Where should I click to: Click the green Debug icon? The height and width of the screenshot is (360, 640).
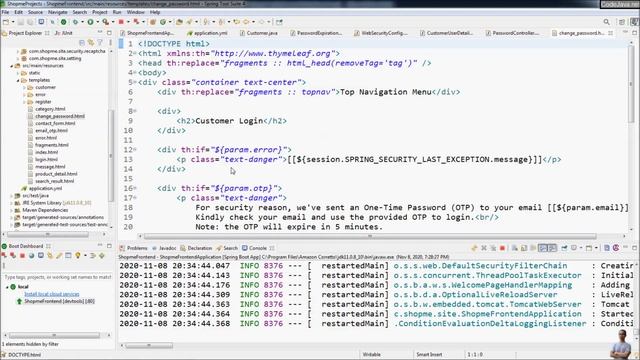[x=75, y=22]
